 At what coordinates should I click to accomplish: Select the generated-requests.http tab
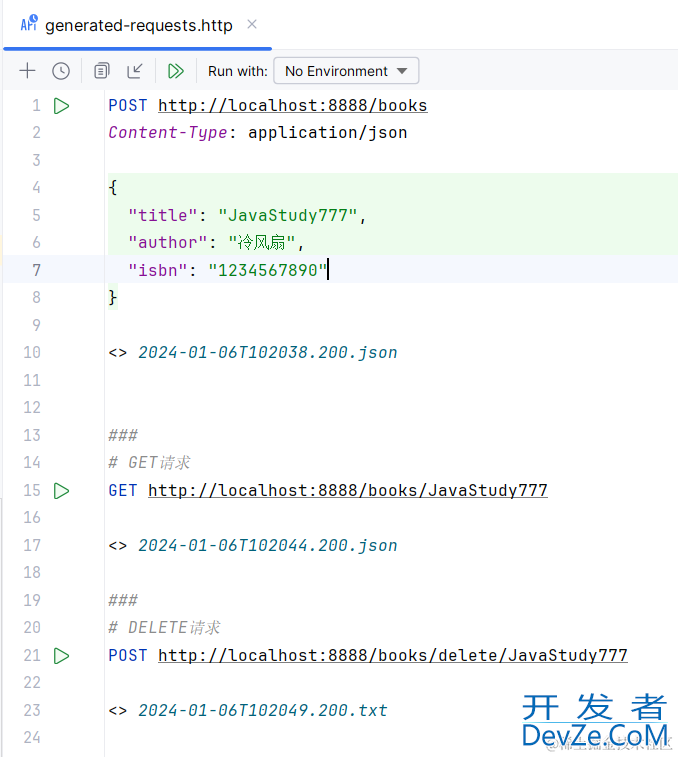[x=138, y=25]
